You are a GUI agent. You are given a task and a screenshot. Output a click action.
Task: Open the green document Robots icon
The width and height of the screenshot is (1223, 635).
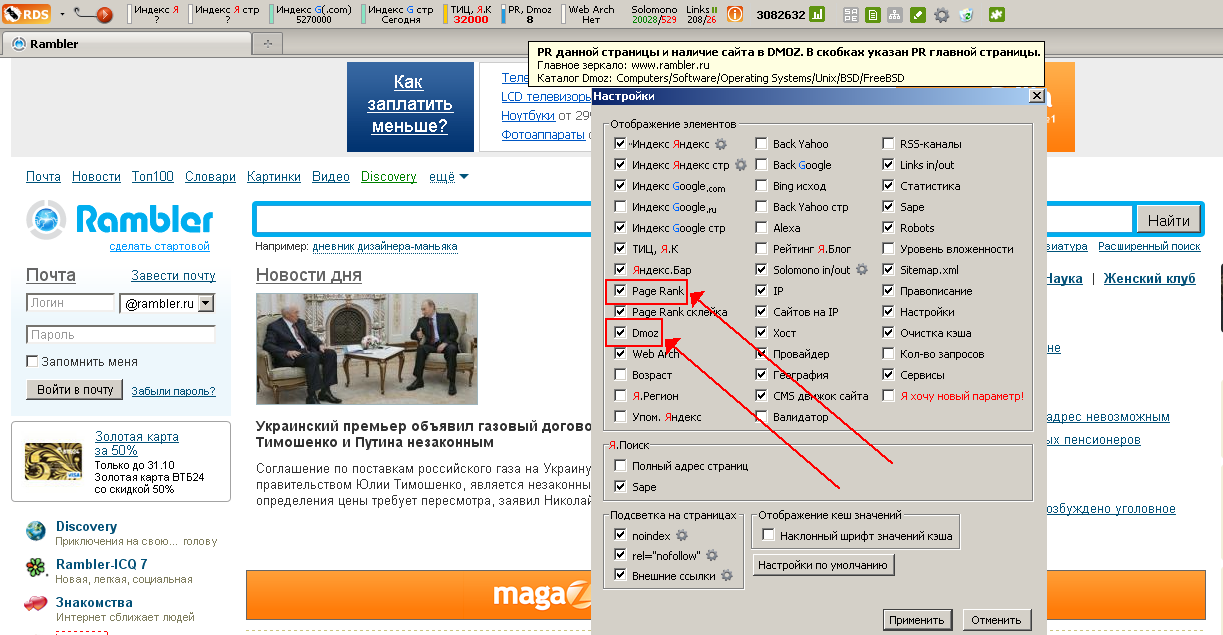point(873,15)
